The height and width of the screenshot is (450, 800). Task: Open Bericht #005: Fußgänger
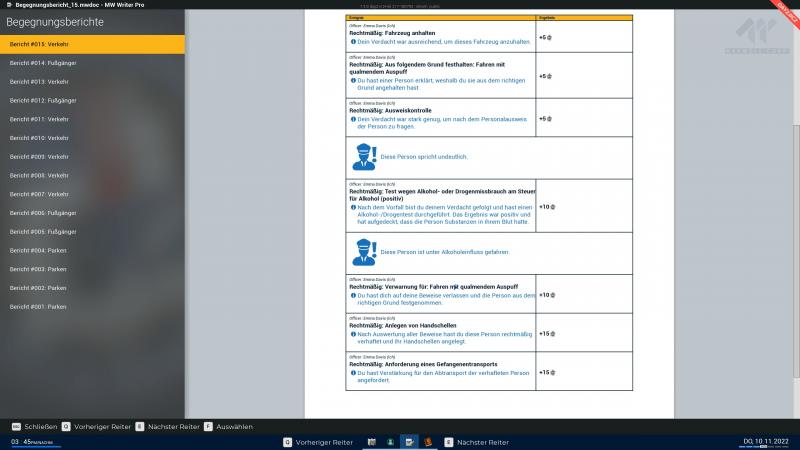coord(92,232)
